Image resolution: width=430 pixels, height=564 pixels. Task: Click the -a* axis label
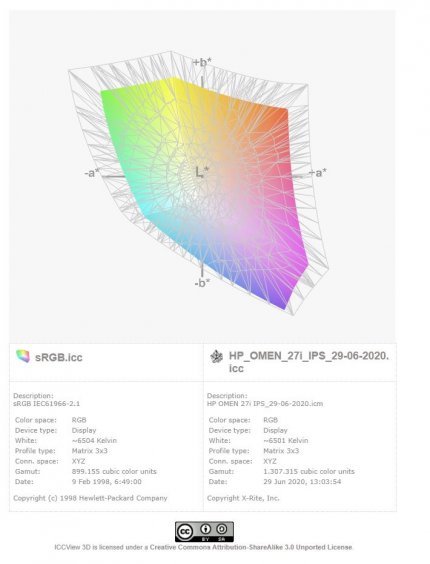92,173
